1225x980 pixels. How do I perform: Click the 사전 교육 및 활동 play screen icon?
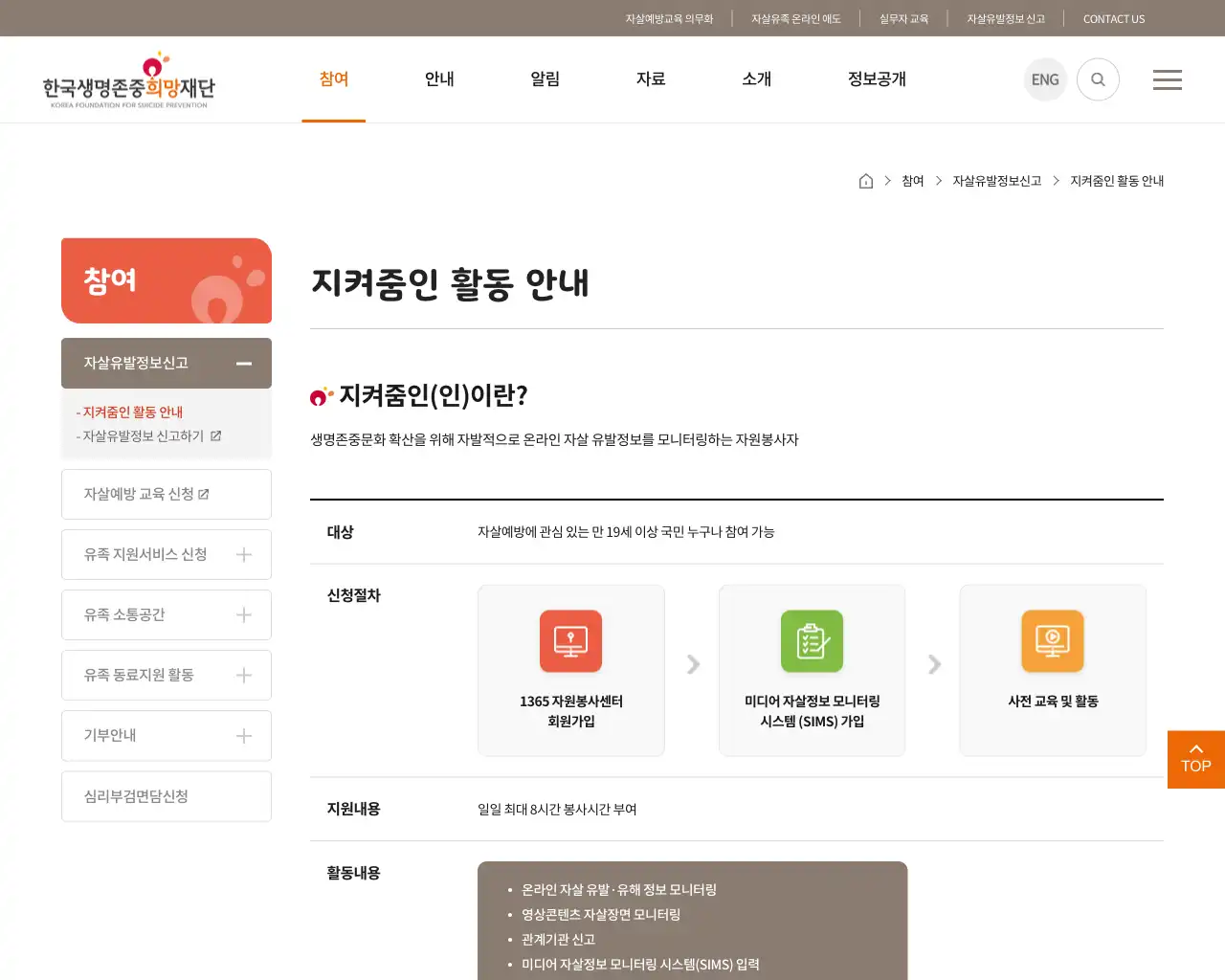click(1053, 641)
